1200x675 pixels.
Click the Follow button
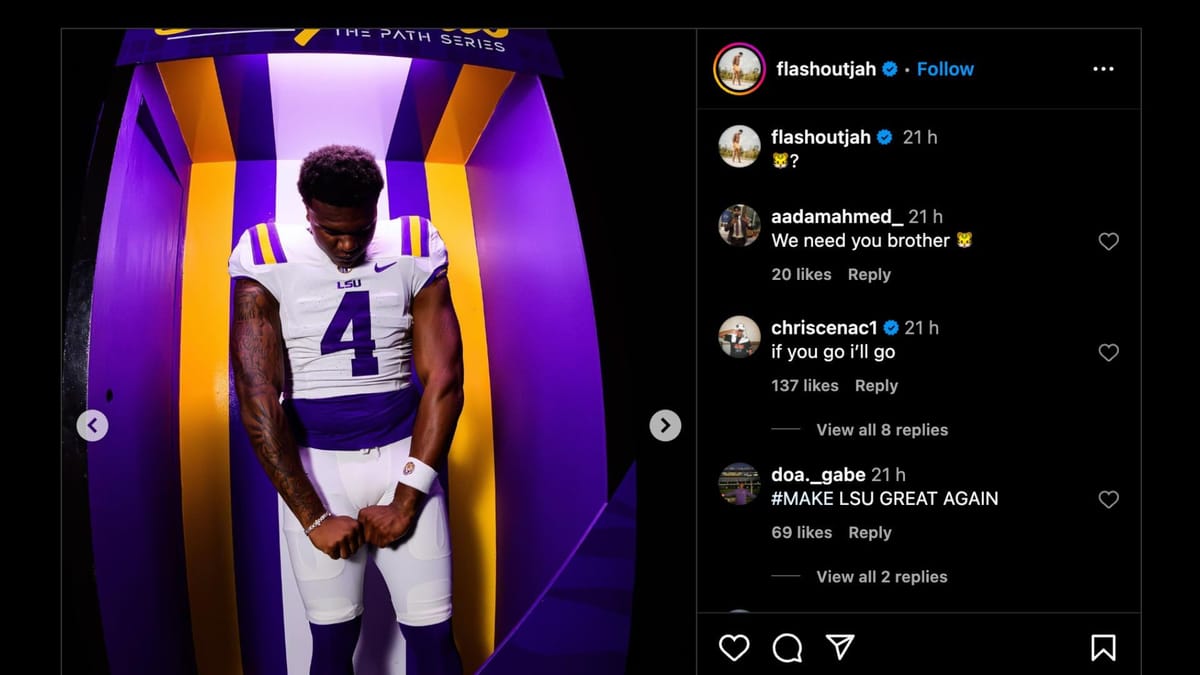(x=945, y=68)
